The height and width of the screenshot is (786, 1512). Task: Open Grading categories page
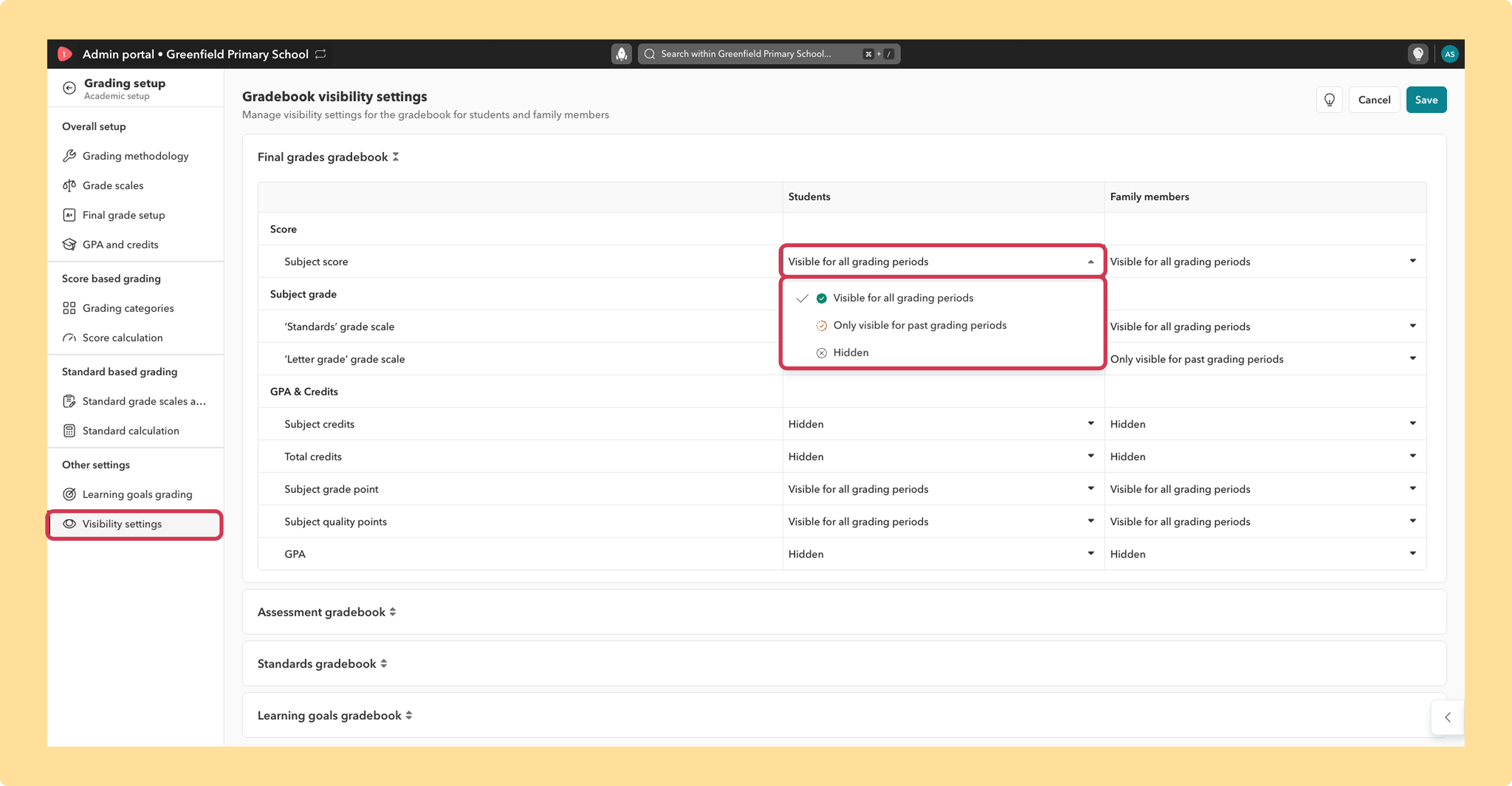tap(135, 308)
